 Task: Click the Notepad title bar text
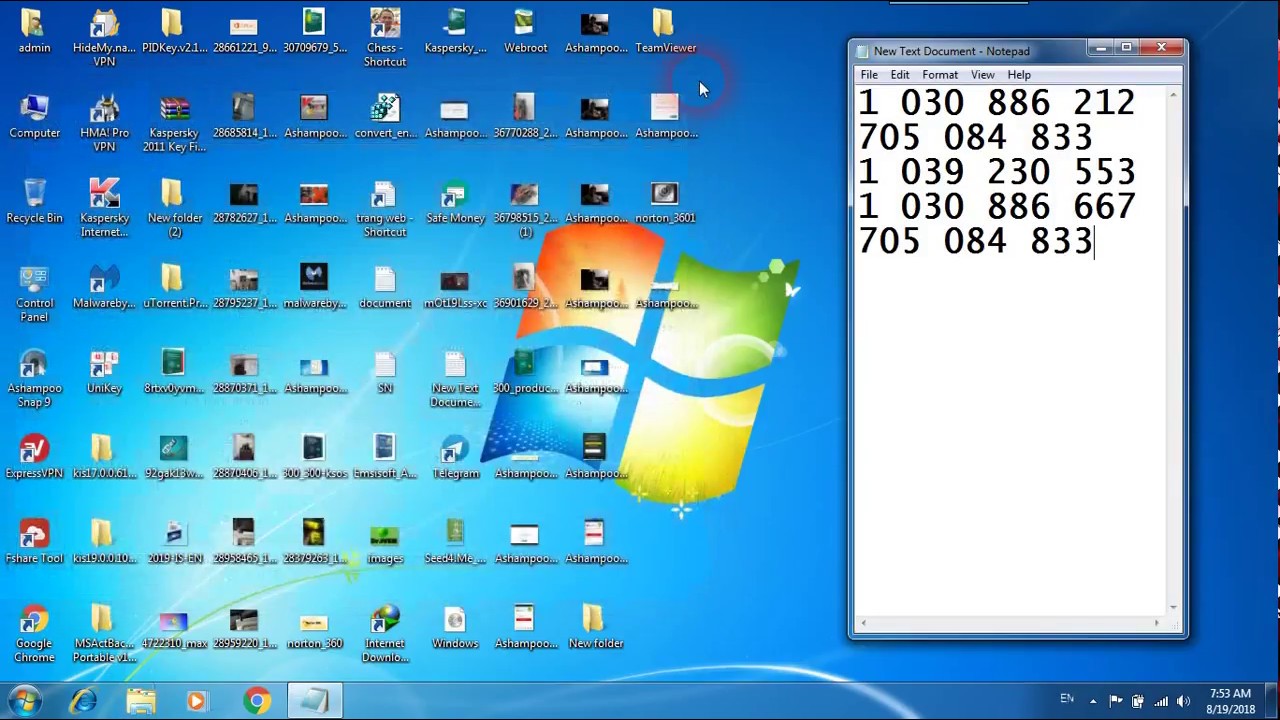point(951,51)
